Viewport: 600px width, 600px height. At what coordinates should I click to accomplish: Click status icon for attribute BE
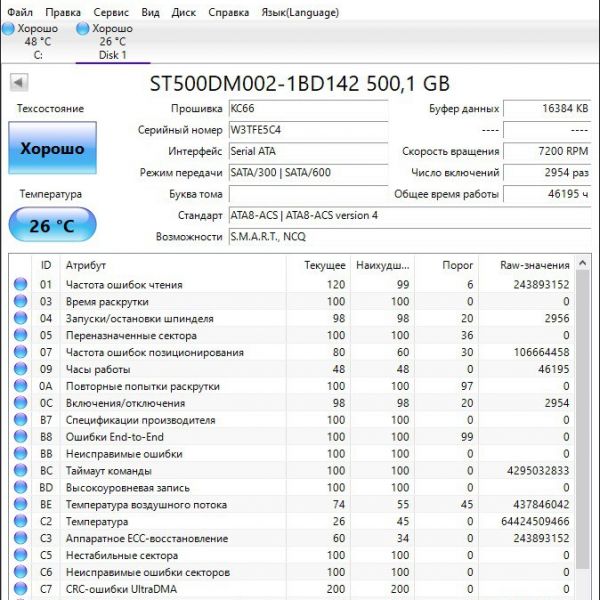(x=20, y=504)
